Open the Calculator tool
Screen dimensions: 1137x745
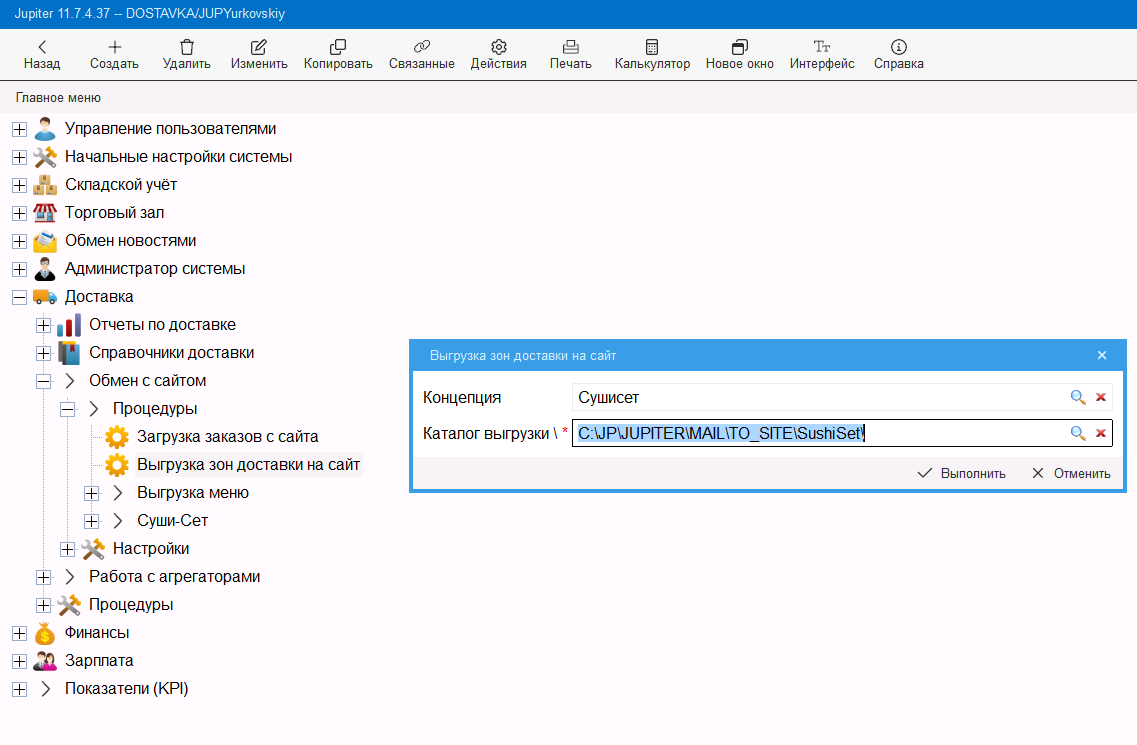click(652, 47)
